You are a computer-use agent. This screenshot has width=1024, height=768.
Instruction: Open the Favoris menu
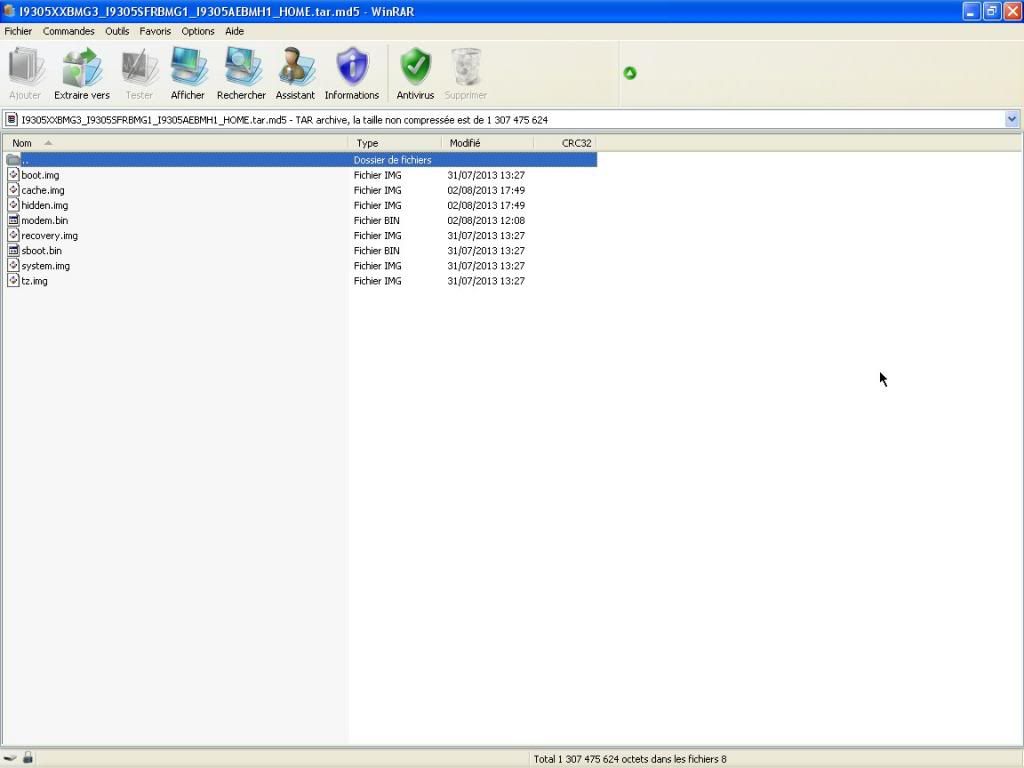[x=155, y=31]
